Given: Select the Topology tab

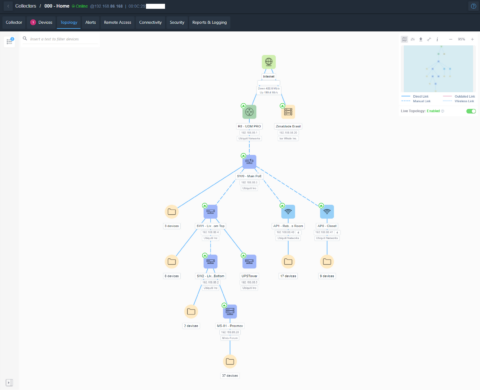Looking at the screenshot, I should point(69,22).
